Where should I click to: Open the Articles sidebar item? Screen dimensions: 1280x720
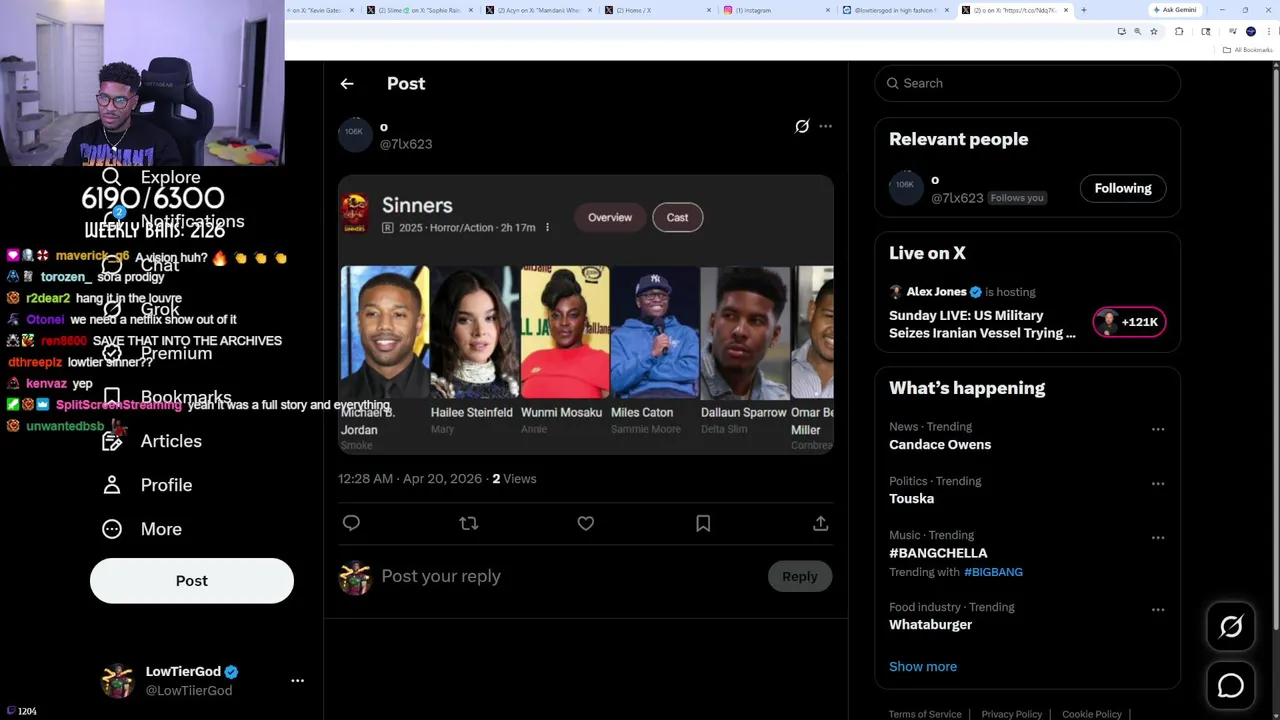click(x=152, y=441)
